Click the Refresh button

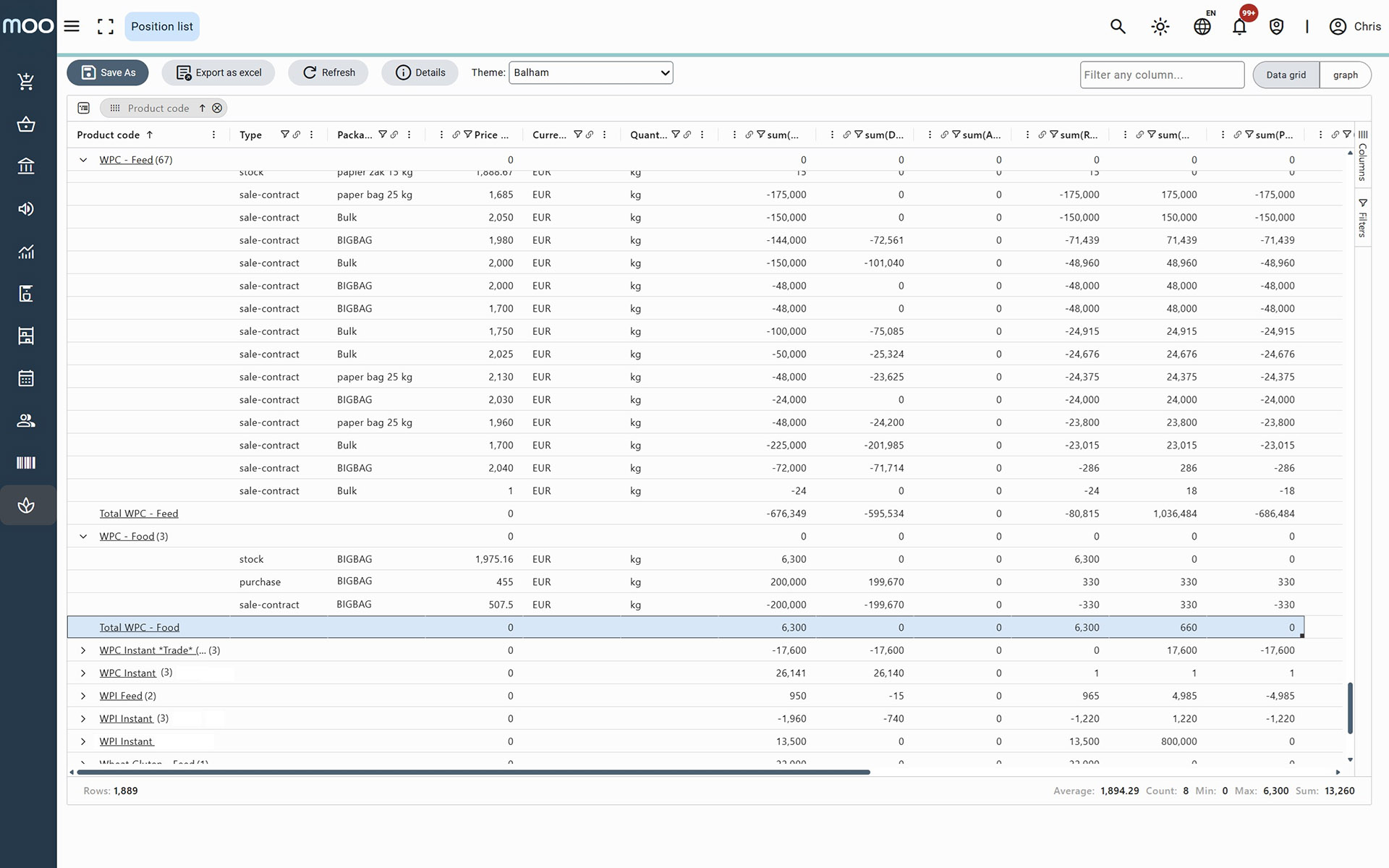click(x=328, y=73)
